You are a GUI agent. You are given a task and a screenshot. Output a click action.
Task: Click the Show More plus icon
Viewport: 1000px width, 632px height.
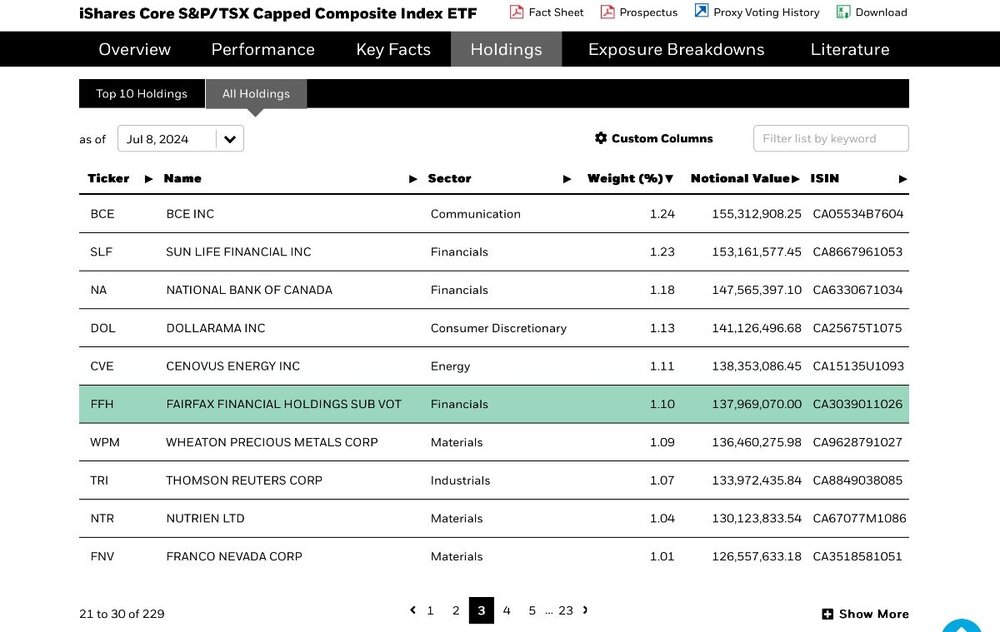click(x=827, y=614)
